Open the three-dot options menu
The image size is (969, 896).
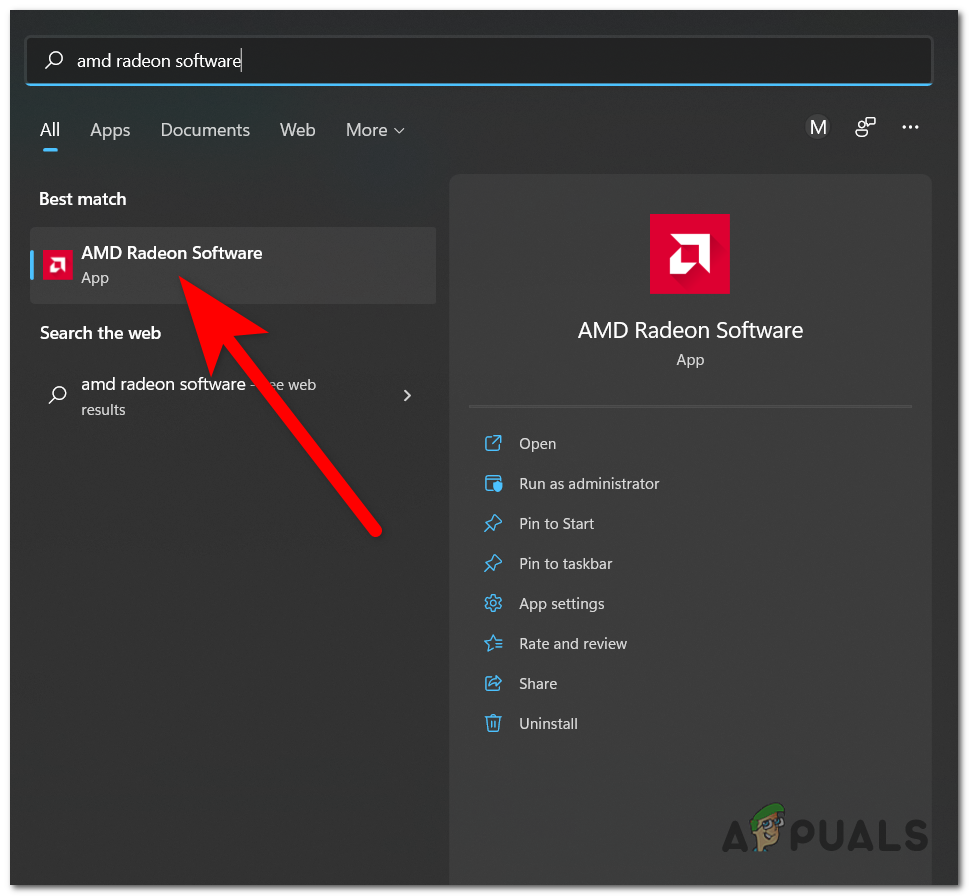click(910, 127)
